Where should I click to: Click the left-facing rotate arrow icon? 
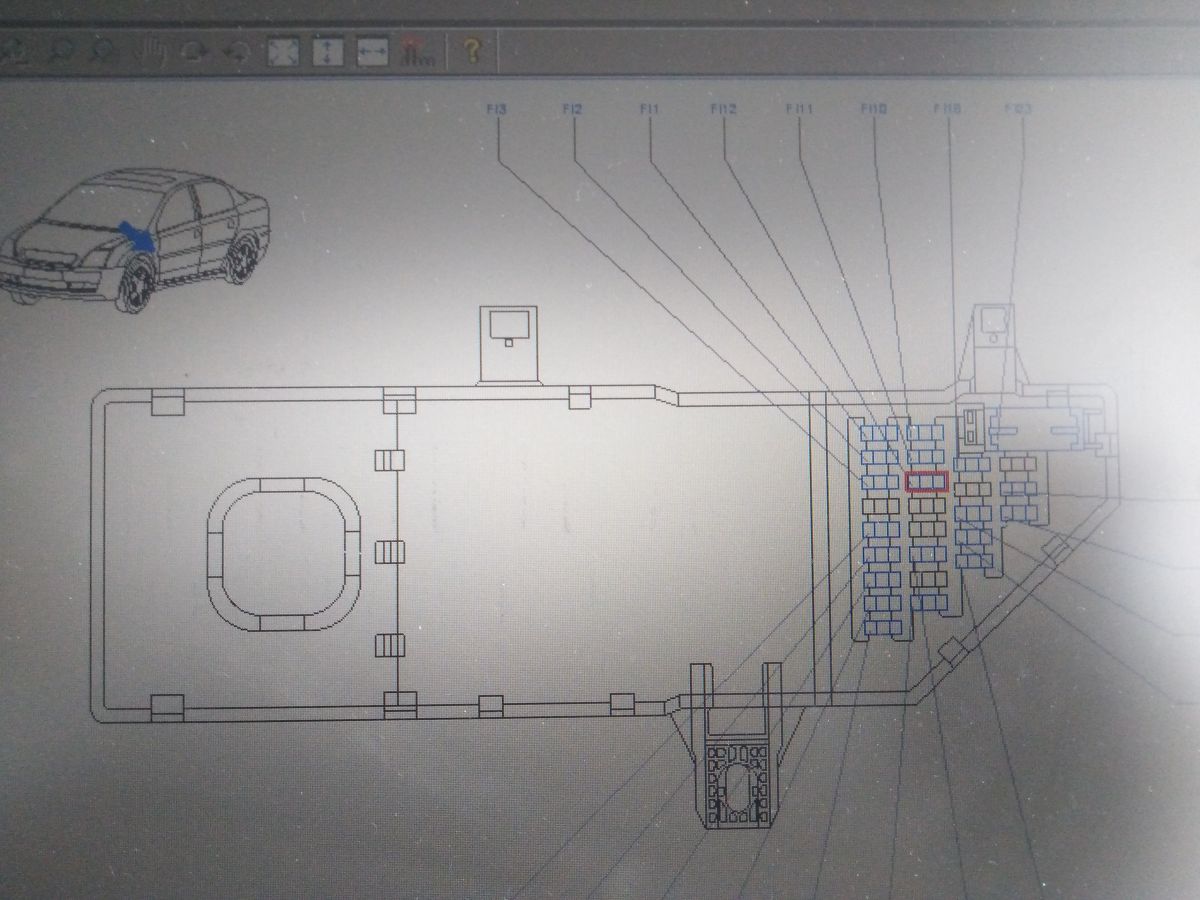[236, 53]
